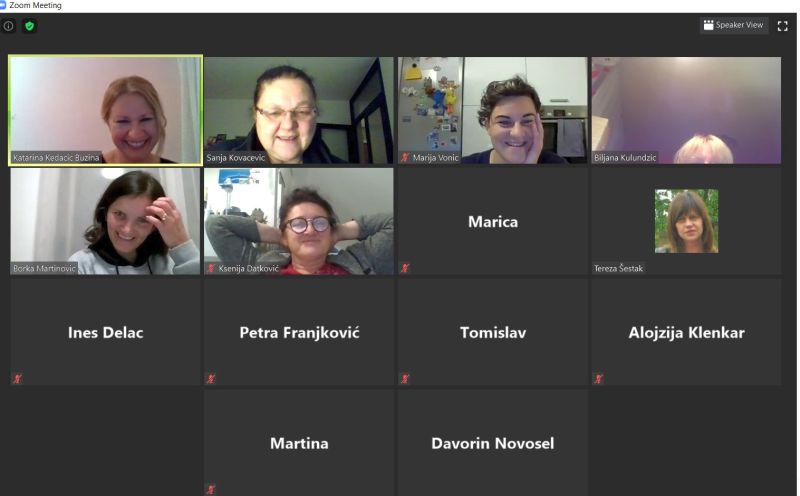Select the Davorin Novosel participant tile

click(493, 442)
